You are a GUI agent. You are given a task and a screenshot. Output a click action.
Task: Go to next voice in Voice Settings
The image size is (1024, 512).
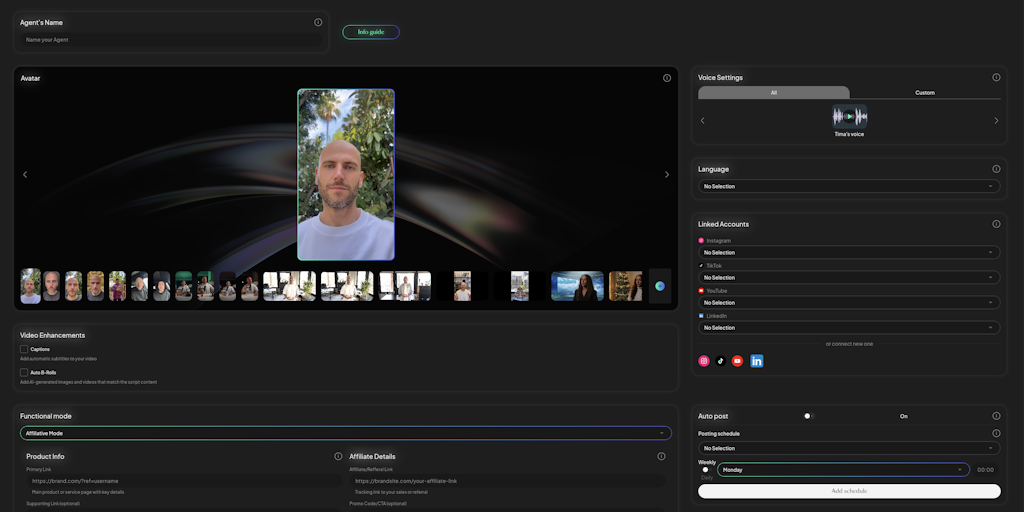(x=996, y=121)
